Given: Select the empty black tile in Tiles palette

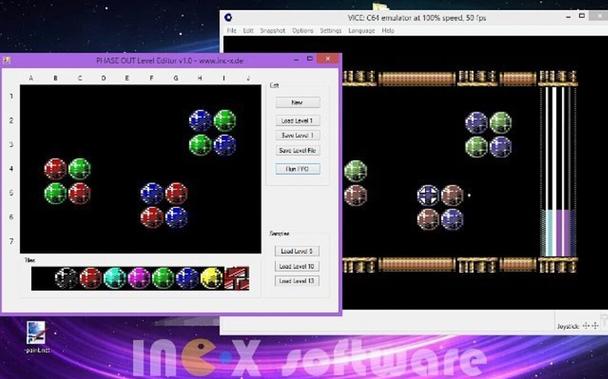Looking at the screenshot, I should (43, 279).
